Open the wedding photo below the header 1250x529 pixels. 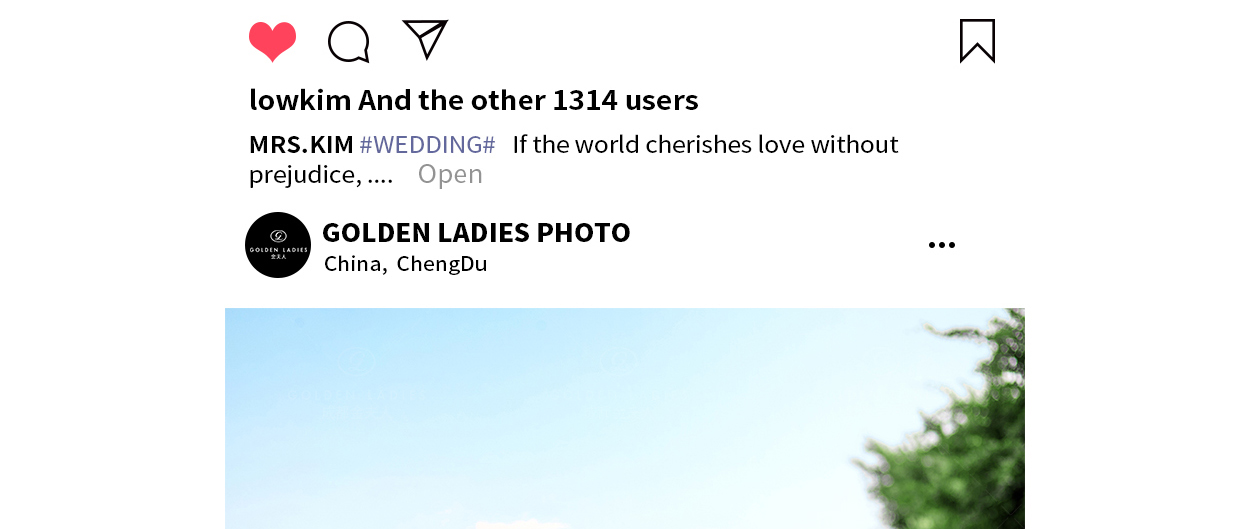[625, 418]
